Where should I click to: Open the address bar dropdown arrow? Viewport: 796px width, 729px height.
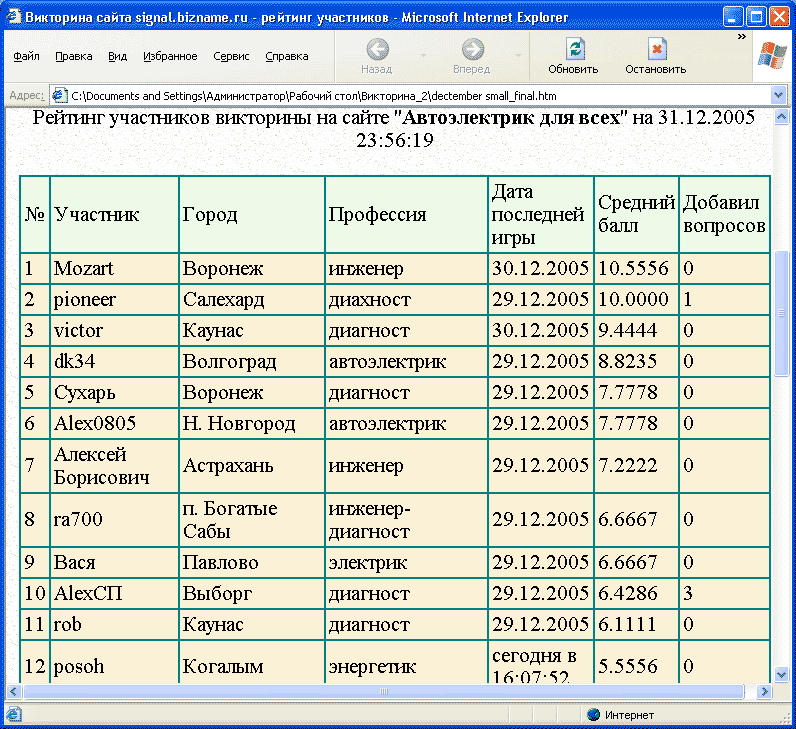[x=778, y=95]
